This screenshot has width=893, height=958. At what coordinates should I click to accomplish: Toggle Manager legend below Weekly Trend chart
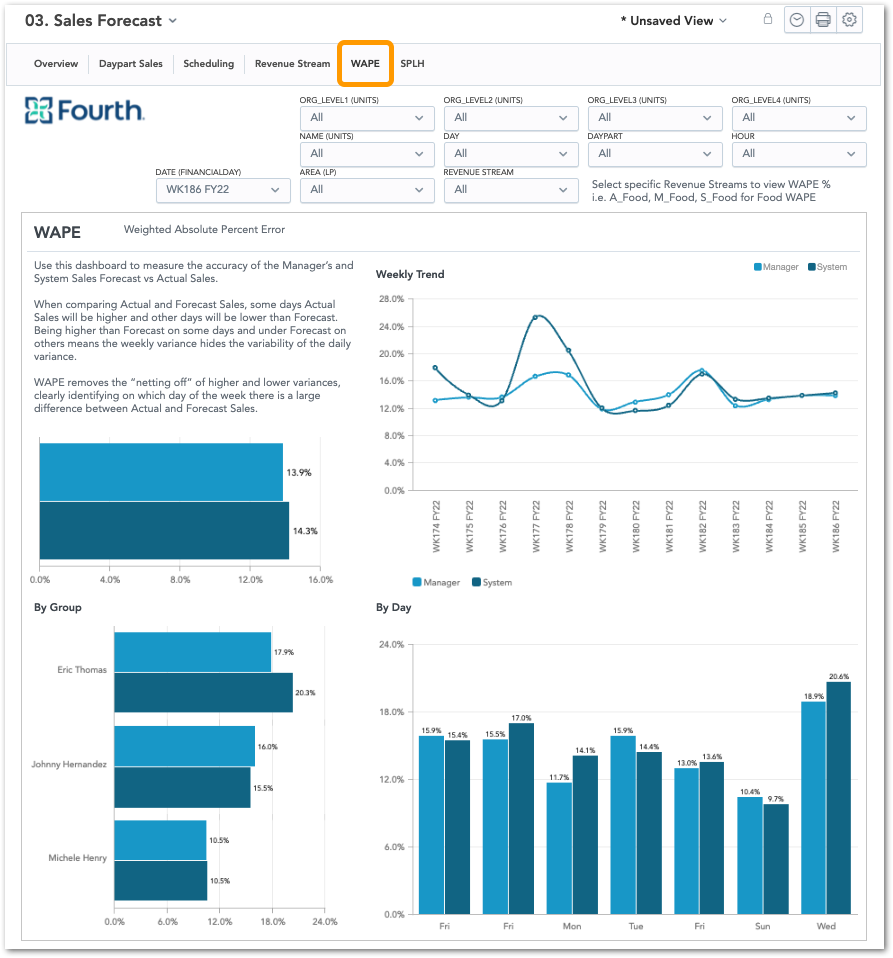[436, 582]
